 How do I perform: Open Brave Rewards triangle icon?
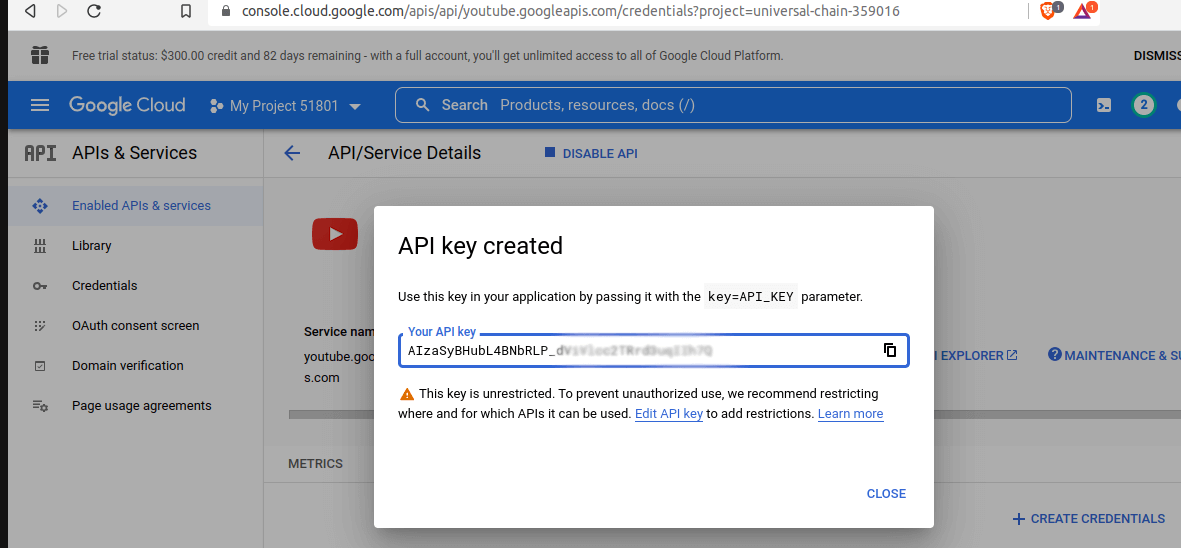1084,11
